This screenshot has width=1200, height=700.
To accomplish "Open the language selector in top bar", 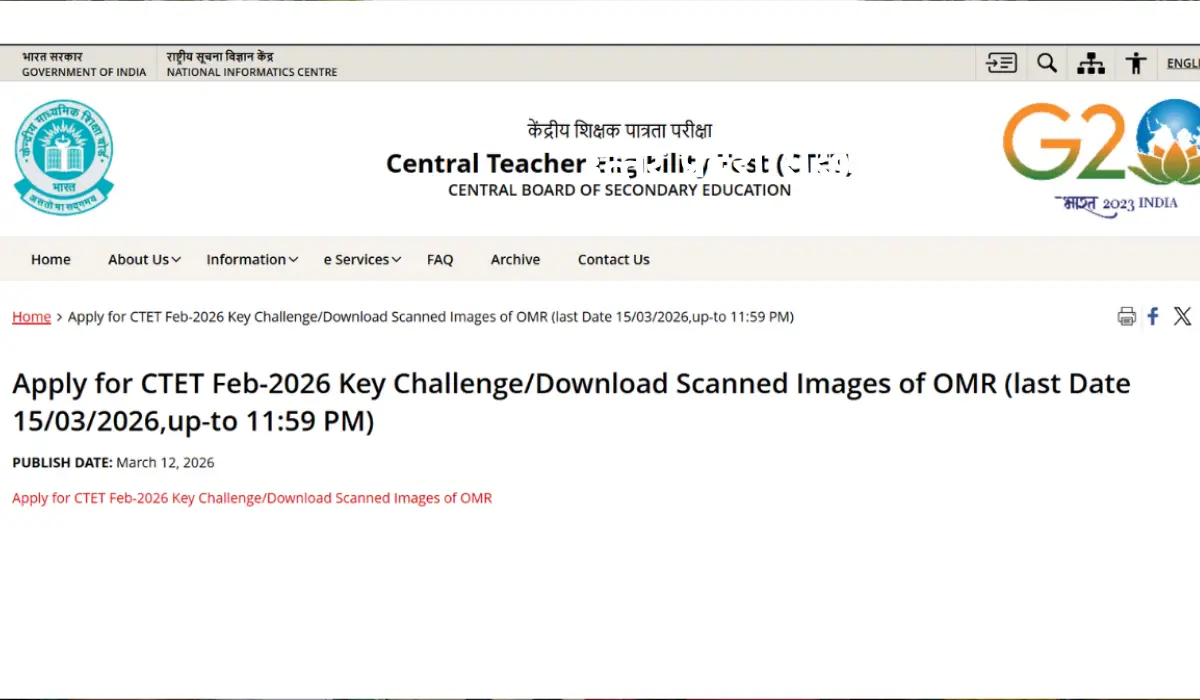I will tap(1182, 63).
